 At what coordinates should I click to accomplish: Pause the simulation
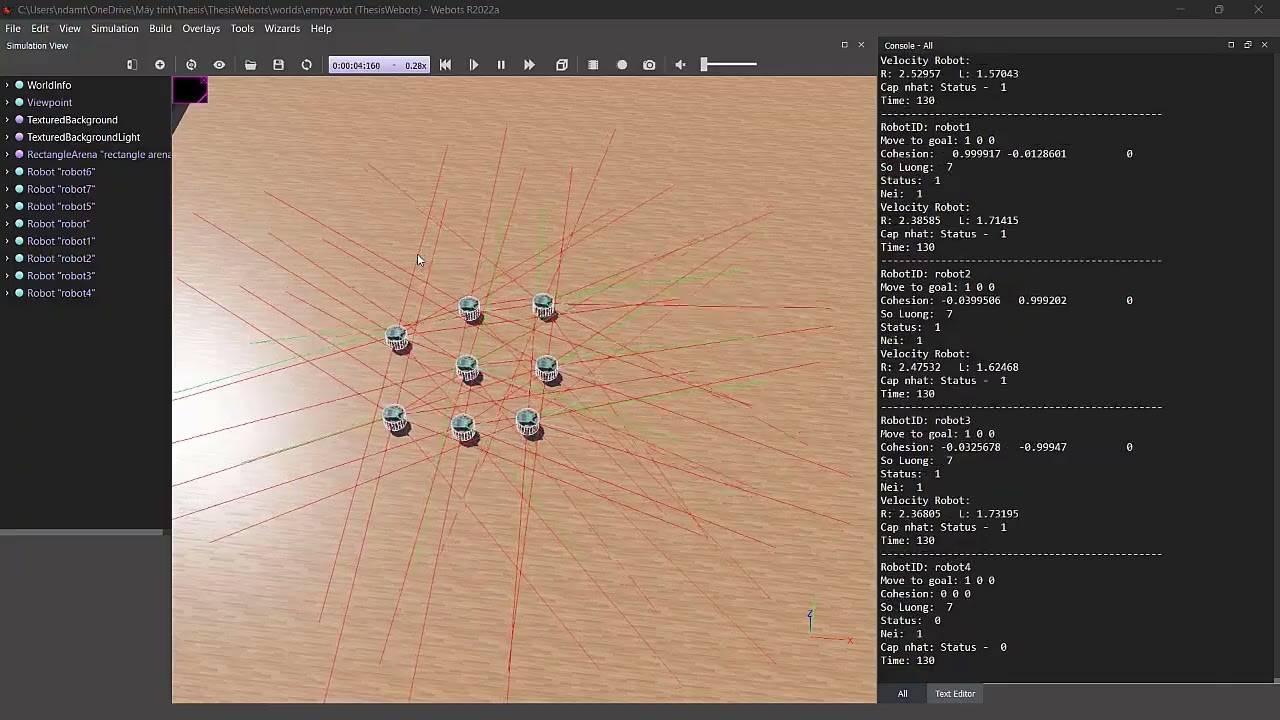click(501, 65)
